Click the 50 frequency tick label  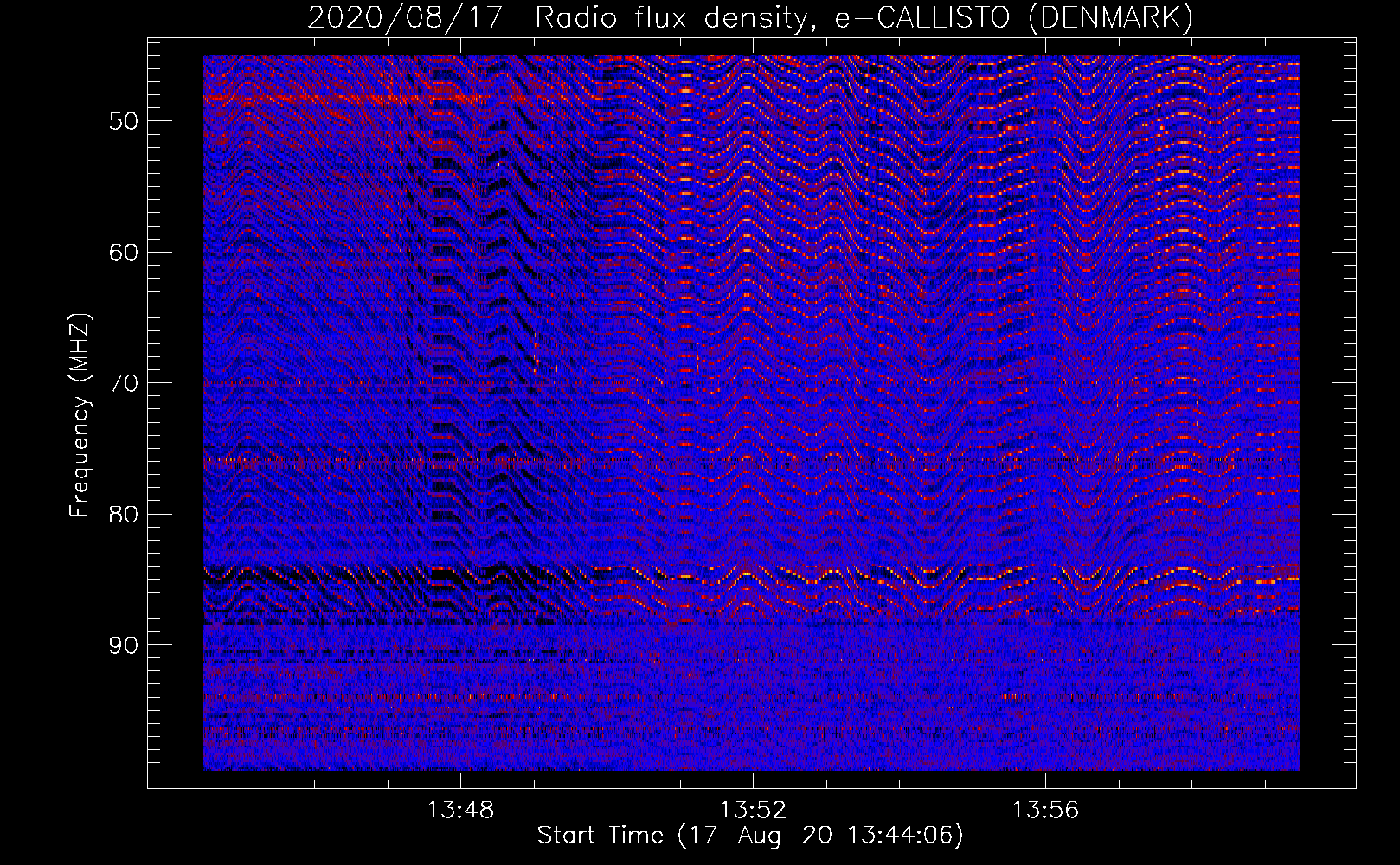tap(124, 121)
